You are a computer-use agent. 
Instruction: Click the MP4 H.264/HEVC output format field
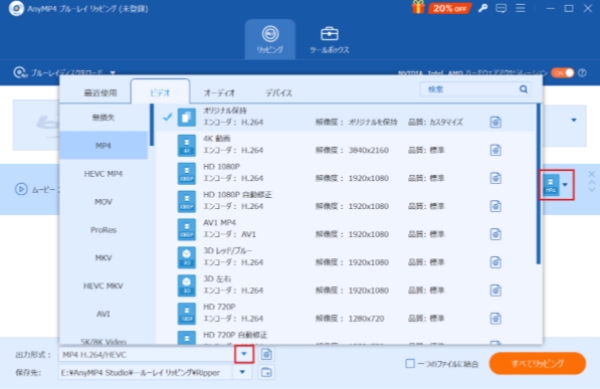[146, 355]
